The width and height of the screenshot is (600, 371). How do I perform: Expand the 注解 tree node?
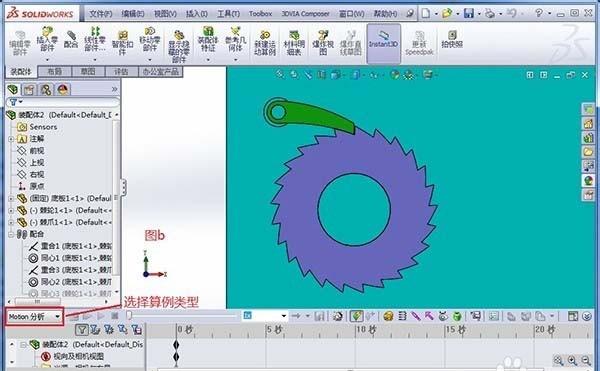[11, 139]
